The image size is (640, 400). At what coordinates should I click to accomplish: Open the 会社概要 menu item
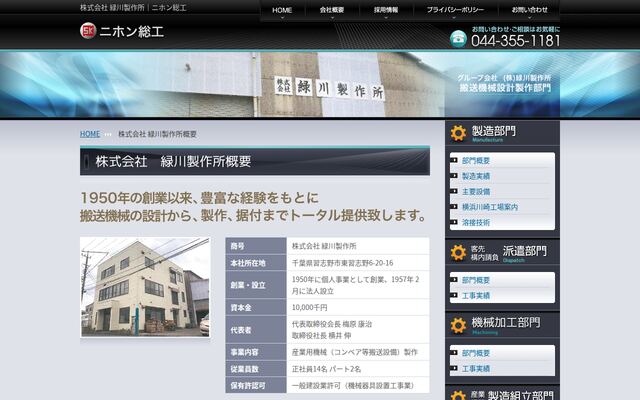[332, 10]
